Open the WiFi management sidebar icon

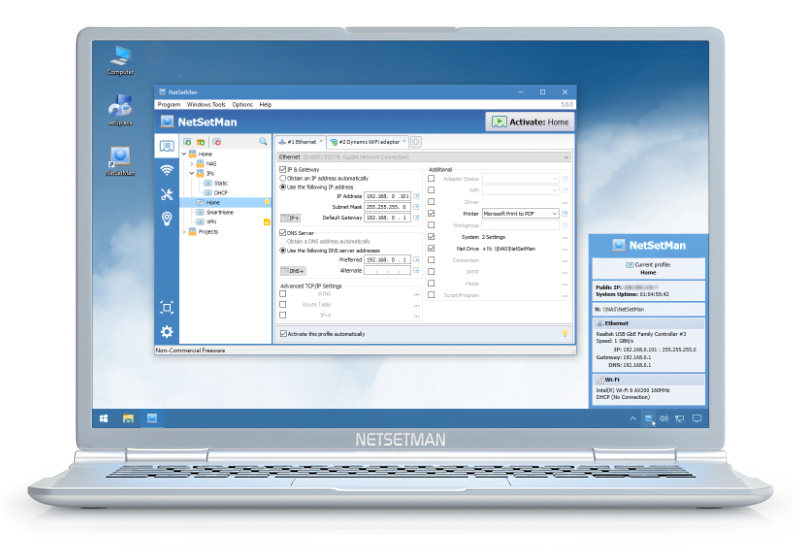(166, 170)
